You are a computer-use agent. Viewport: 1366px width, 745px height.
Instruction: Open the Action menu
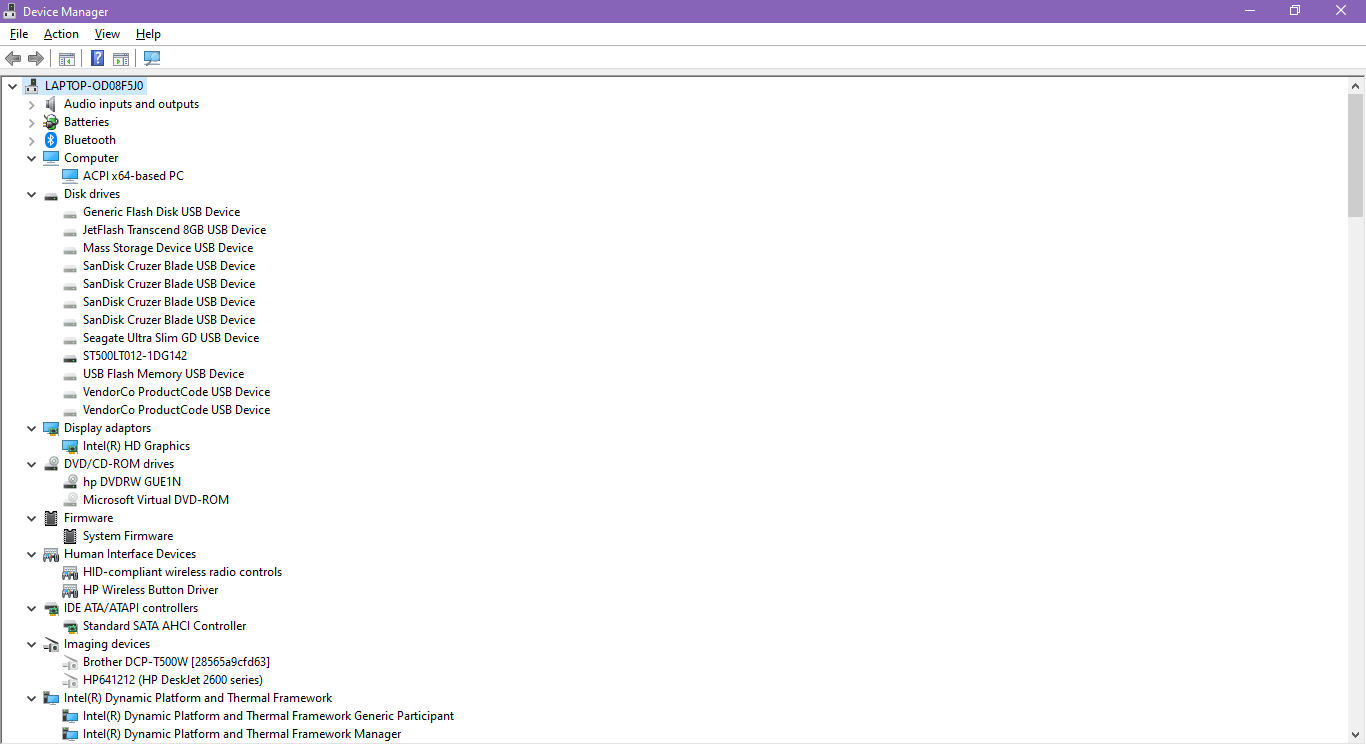[61, 34]
